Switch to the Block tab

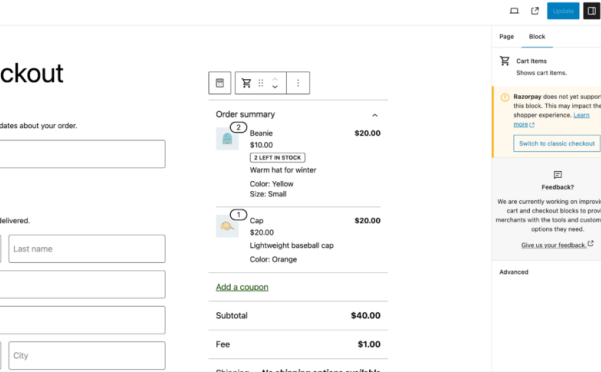[x=537, y=36]
